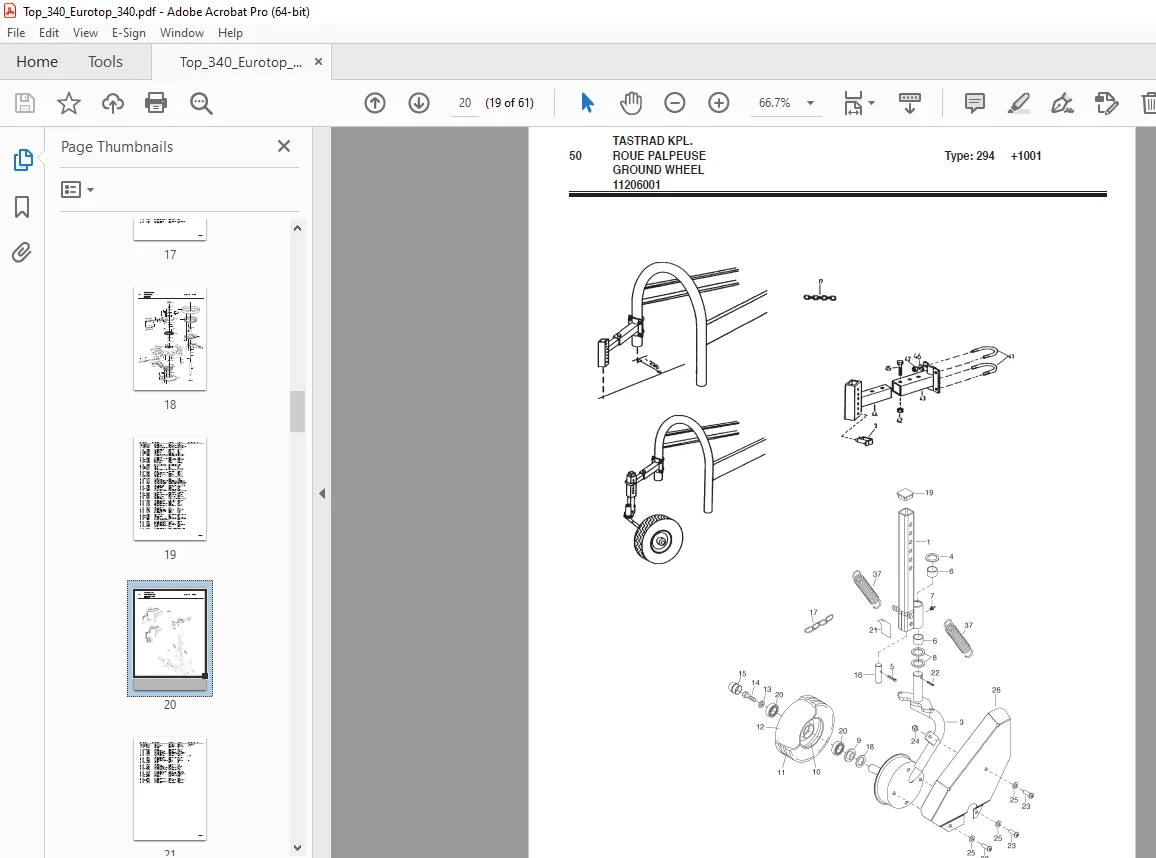
Task: Open the Sign document tool
Action: coord(1062,103)
